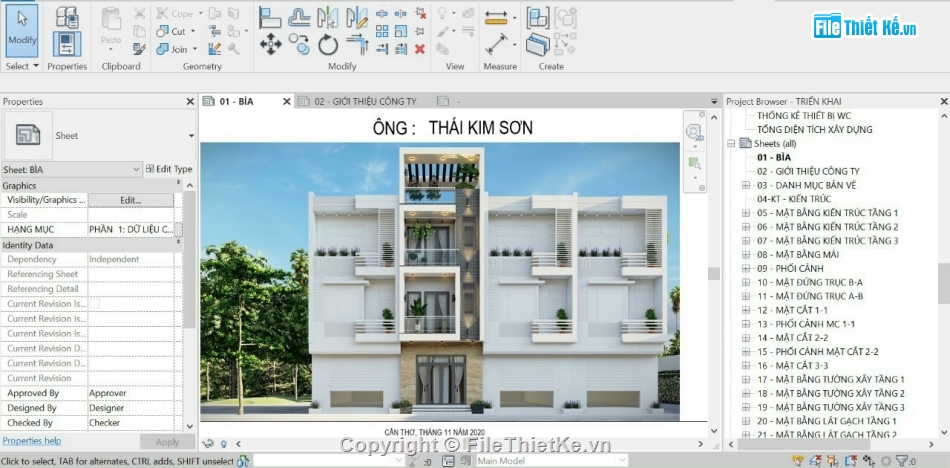Image resolution: width=950 pixels, height=468 pixels.
Task: Open the Join geometry dropdown arrow
Action: [194, 49]
